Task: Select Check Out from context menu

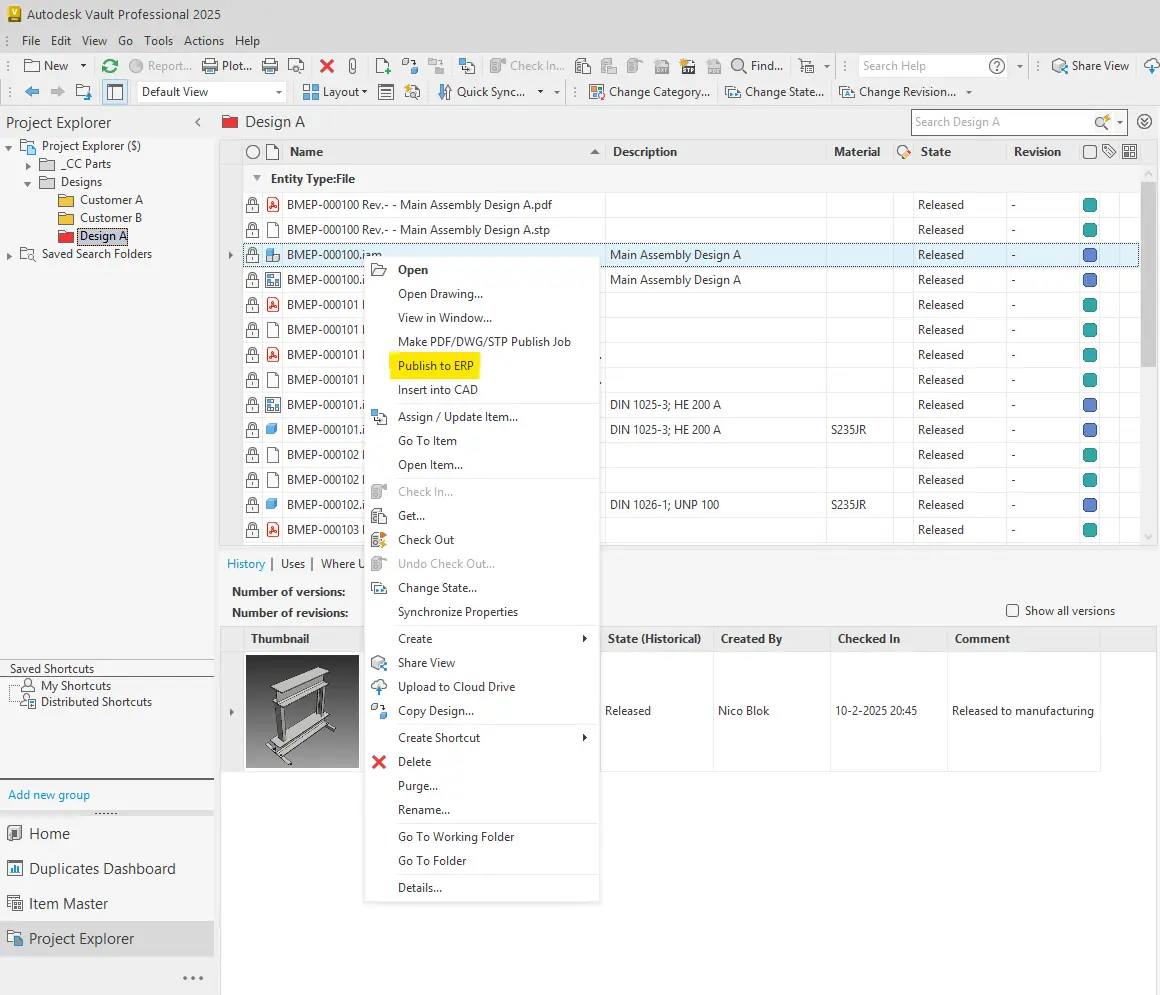Action: 426,540
